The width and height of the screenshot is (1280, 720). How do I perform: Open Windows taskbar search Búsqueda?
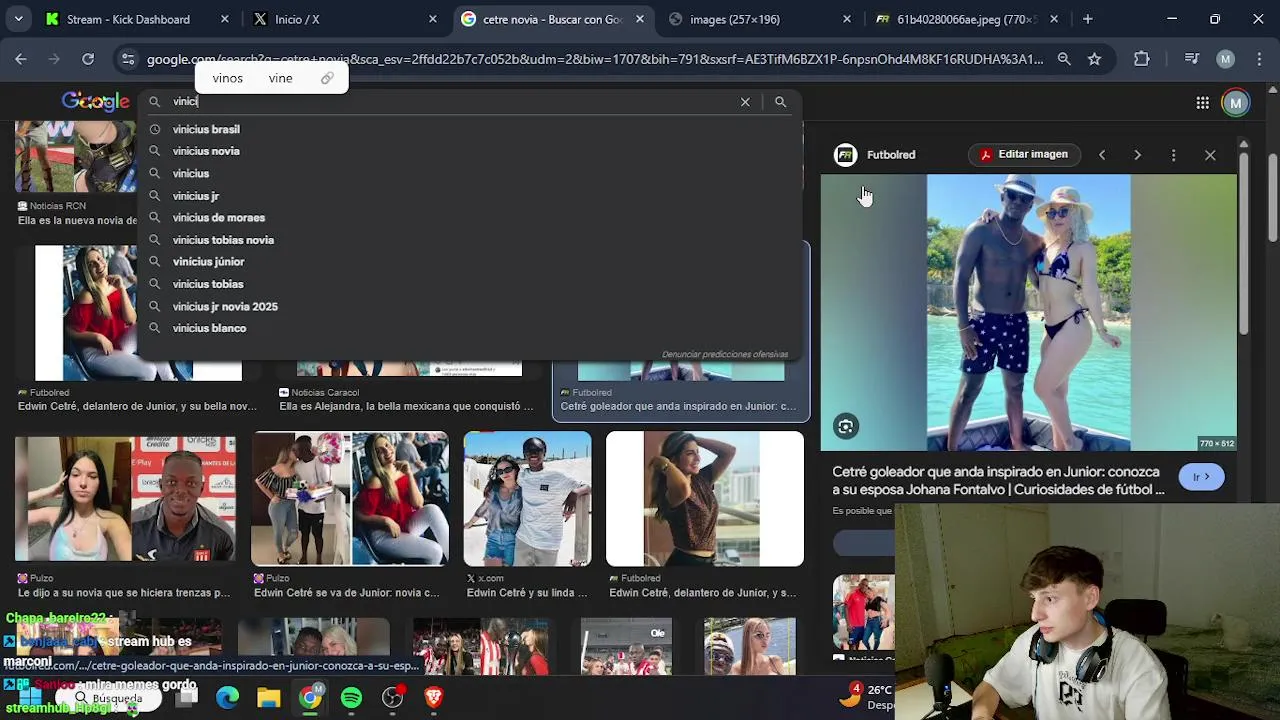(x=117, y=698)
